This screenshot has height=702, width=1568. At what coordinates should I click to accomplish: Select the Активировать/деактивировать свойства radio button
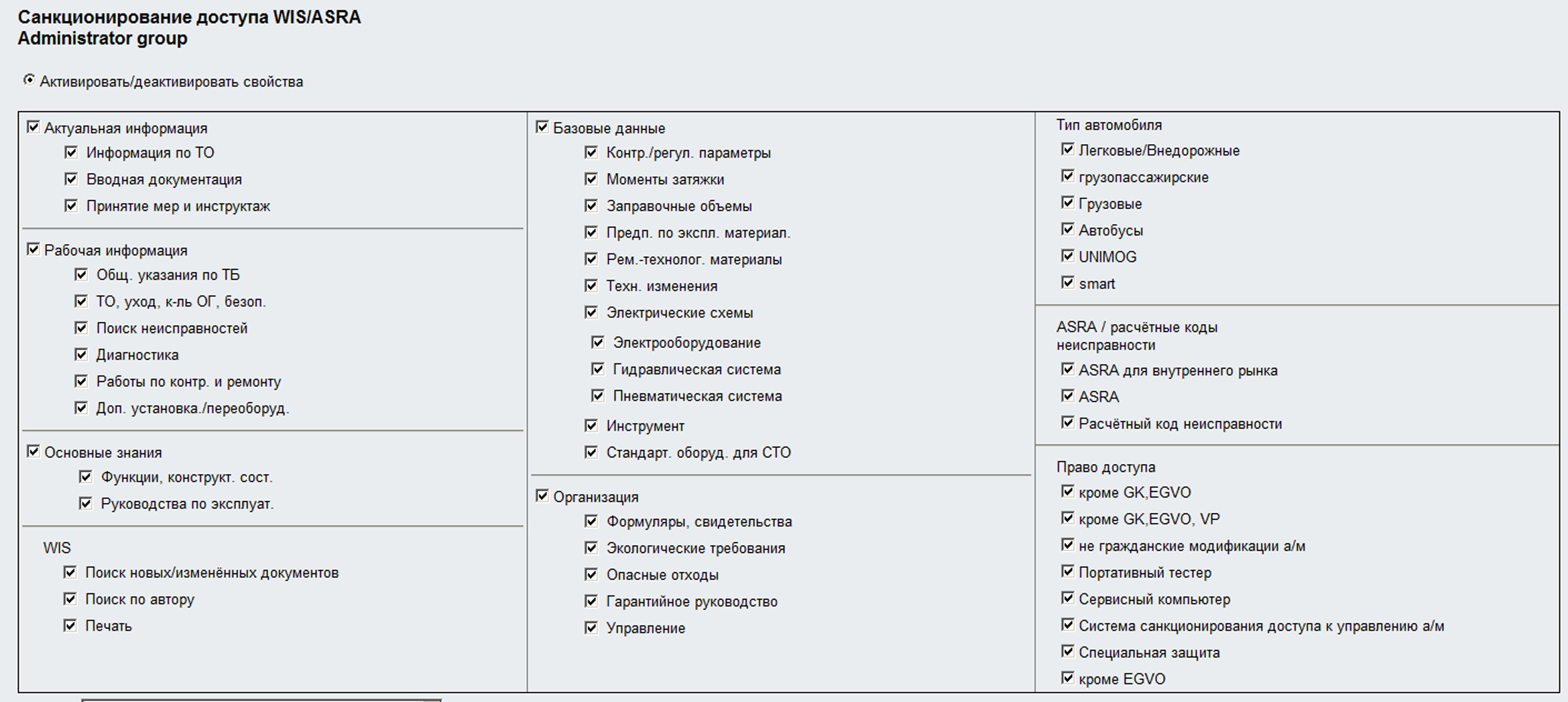point(29,80)
